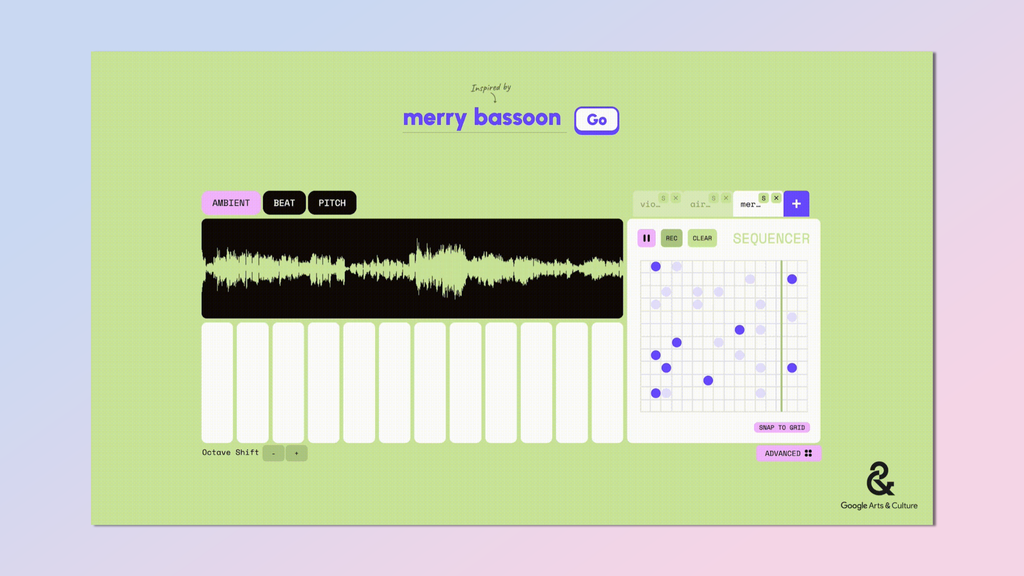Image resolution: width=1024 pixels, height=576 pixels.
Task: Add a new track with the plus icon
Action: (796, 203)
